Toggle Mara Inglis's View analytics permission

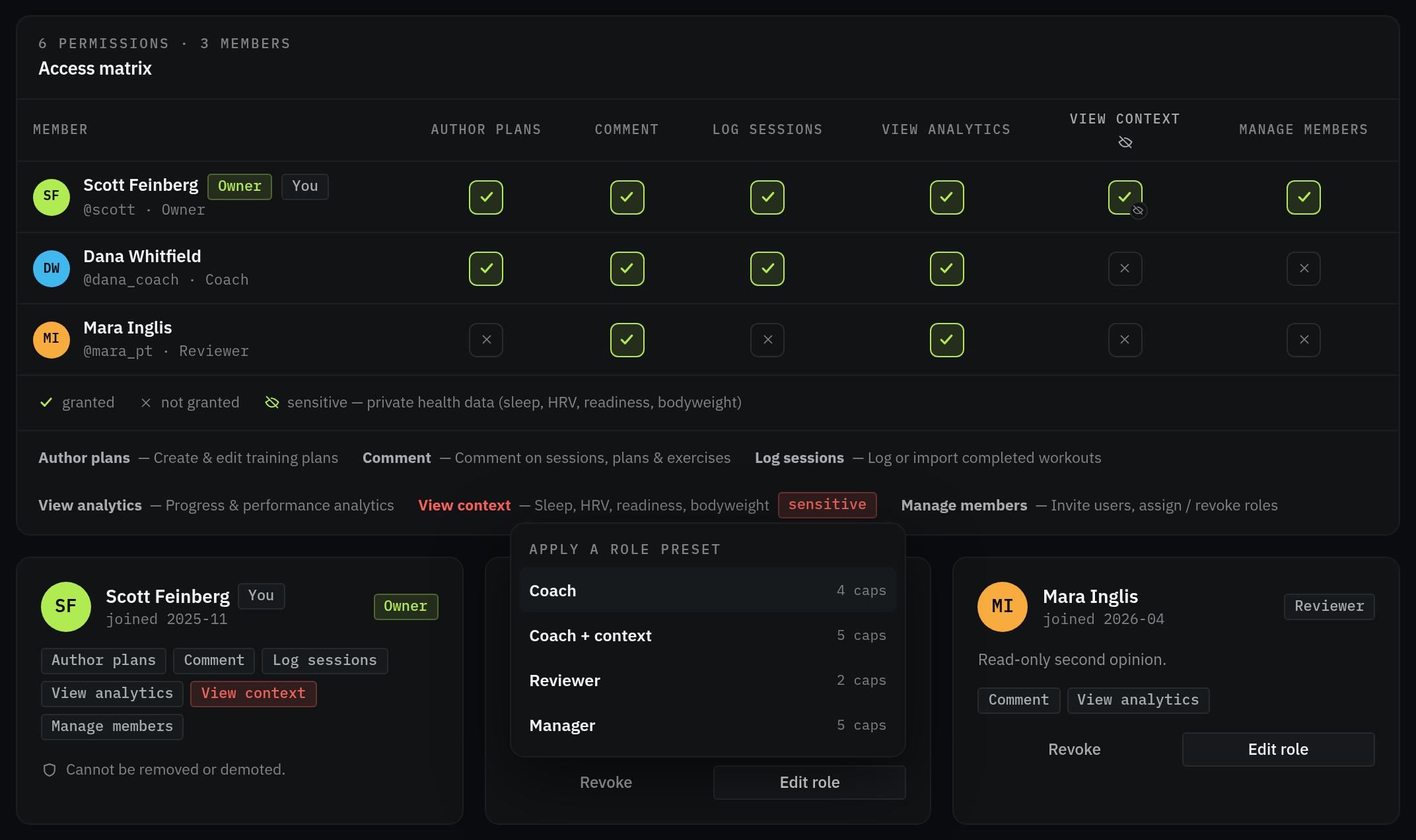(x=947, y=339)
